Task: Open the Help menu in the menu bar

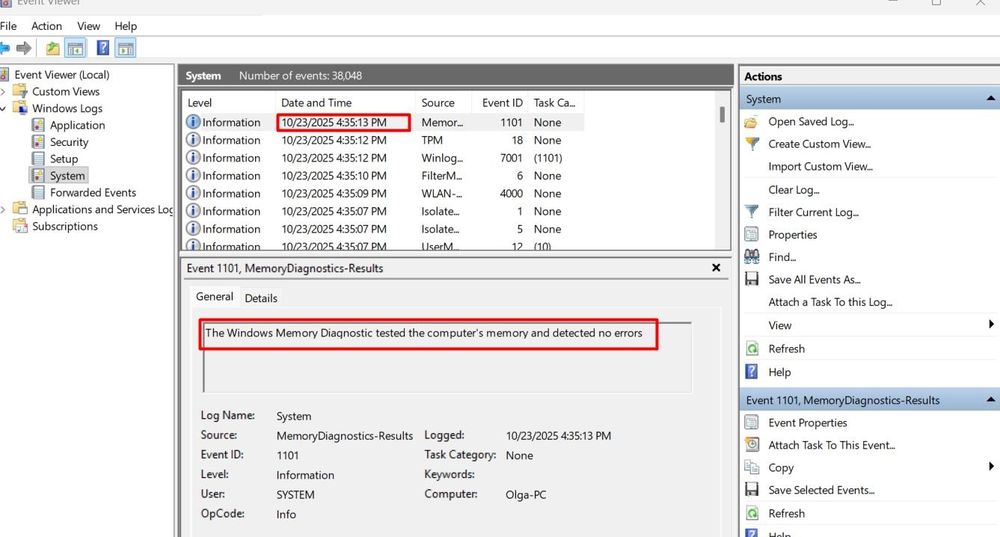Action: pyautogui.click(x=126, y=26)
